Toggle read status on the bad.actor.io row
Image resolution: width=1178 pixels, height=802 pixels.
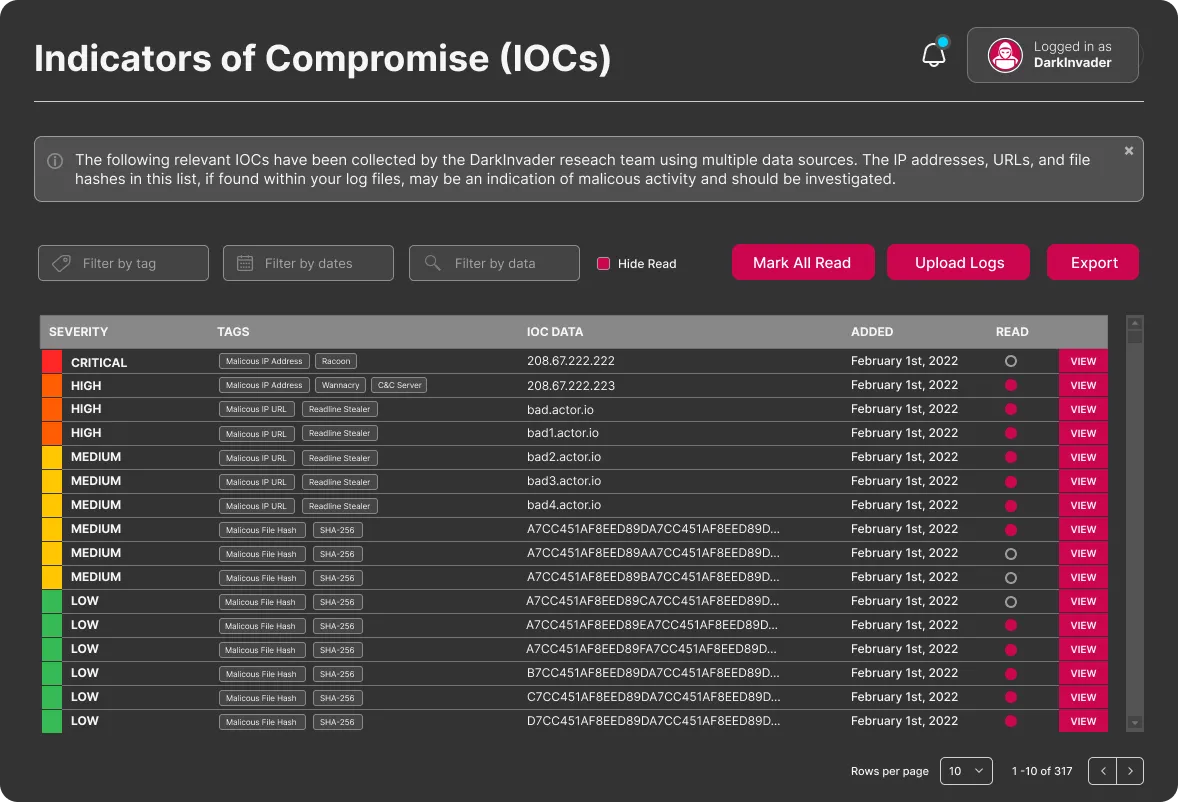tap(1011, 409)
